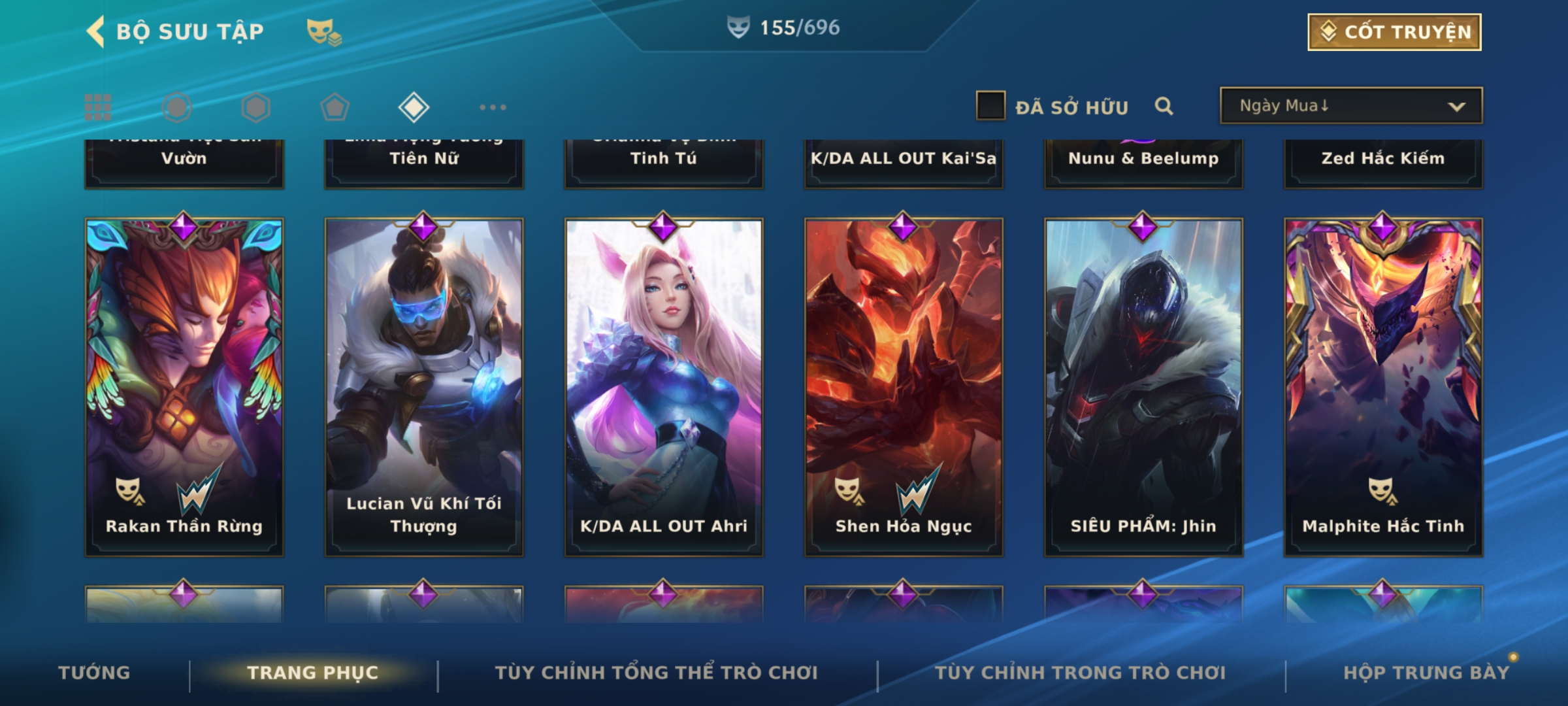Open the Malphite Hắc Tinh skin card
This screenshot has width=1568, height=706.
[1383, 387]
